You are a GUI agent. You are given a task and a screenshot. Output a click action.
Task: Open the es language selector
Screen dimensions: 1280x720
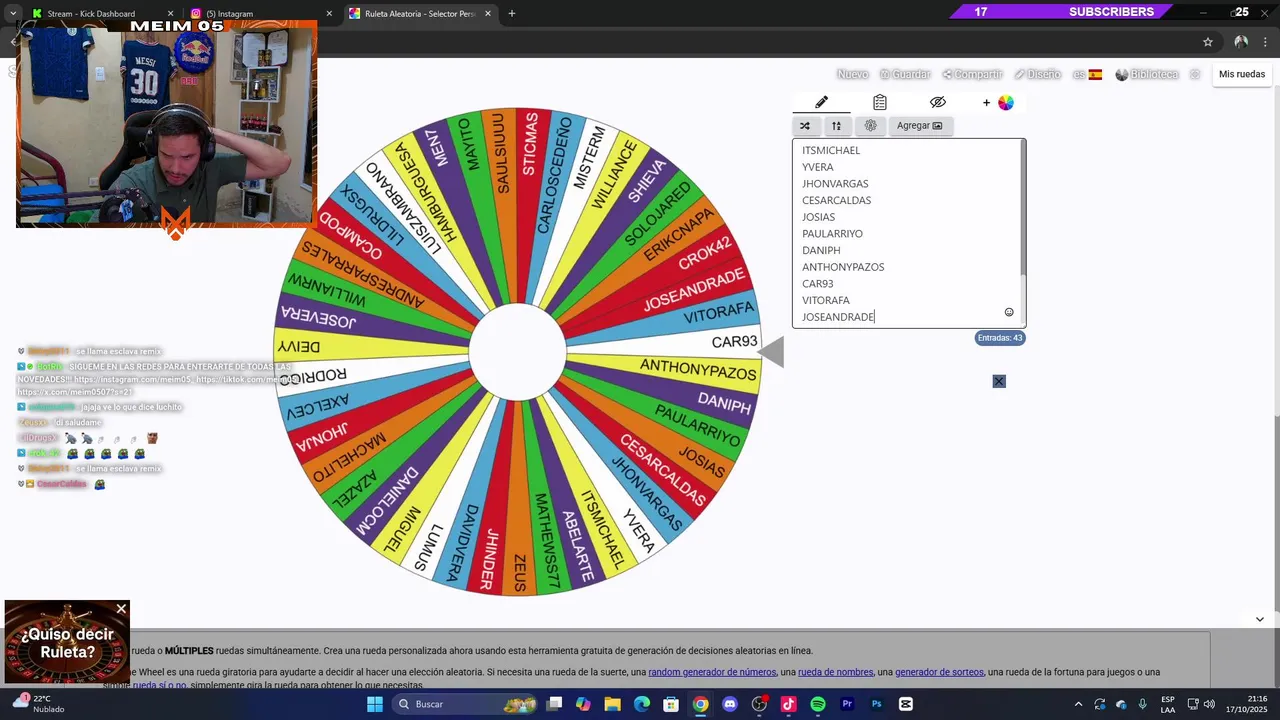1087,74
